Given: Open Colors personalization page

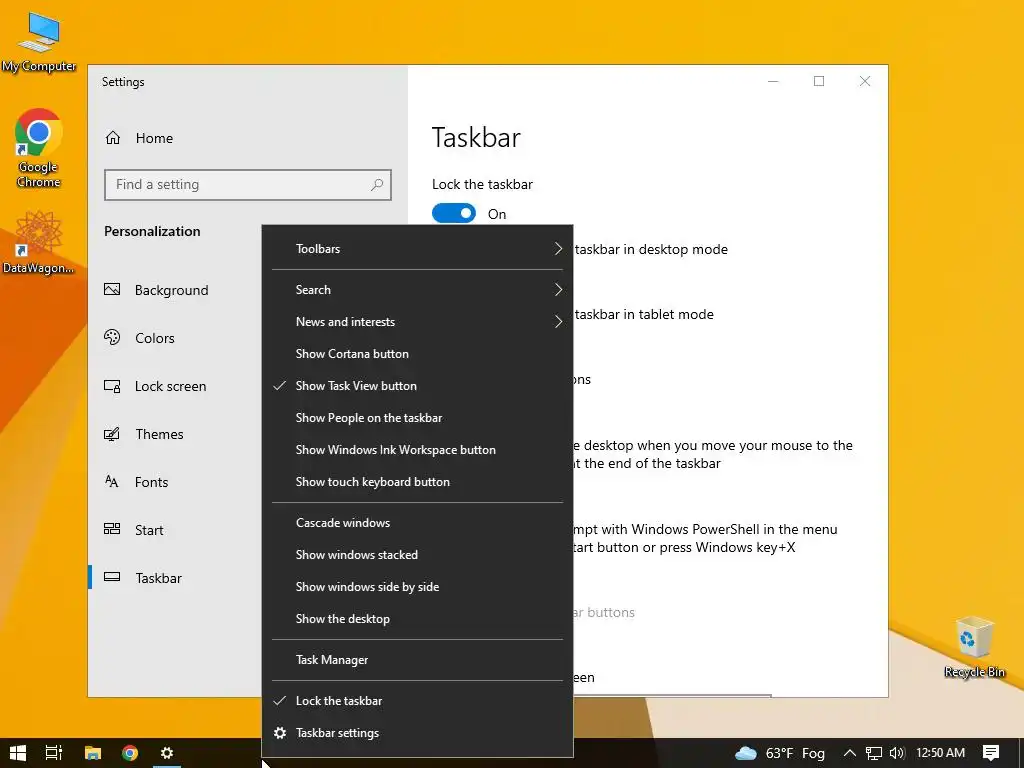Looking at the screenshot, I should click(x=140, y=338).
